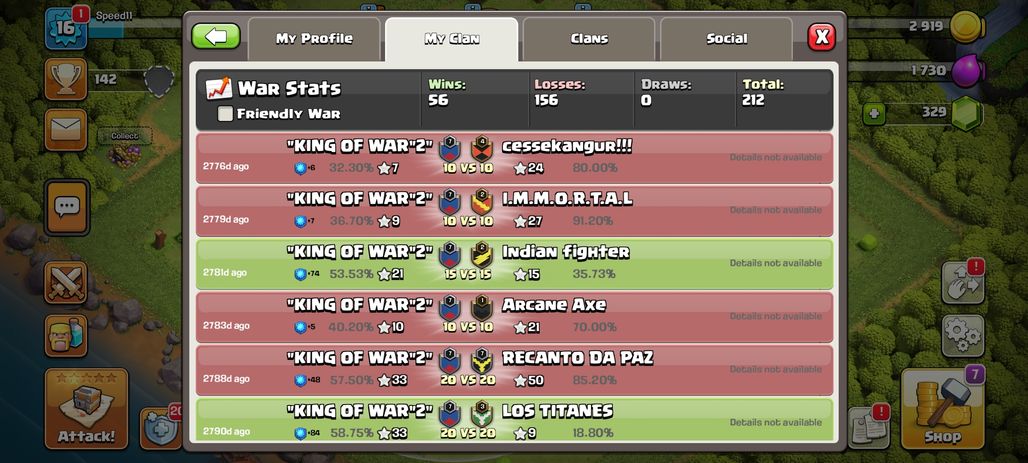Open the mail inbox icon
Image resolution: width=1028 pixels, height=463 pixels.
(x=66, y=130)
